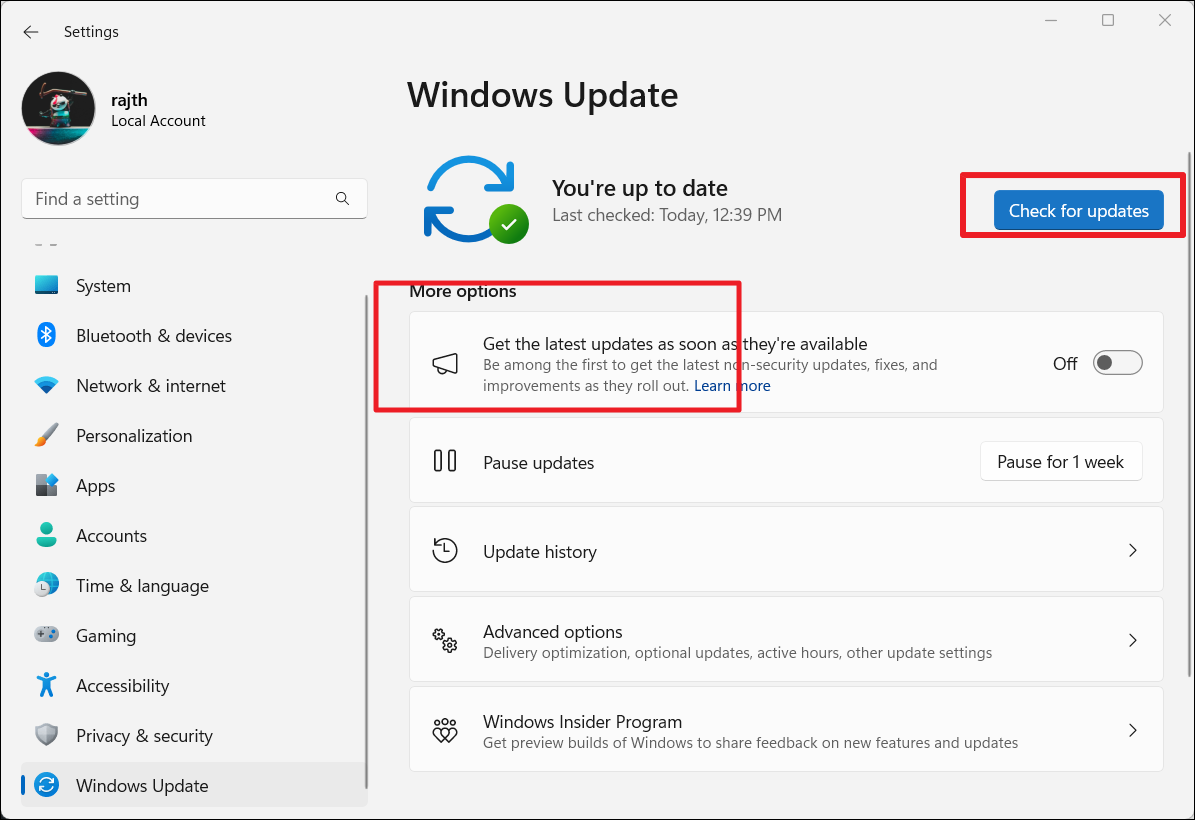
Task: Open Privacy & security label
Action: coord(144,736)
